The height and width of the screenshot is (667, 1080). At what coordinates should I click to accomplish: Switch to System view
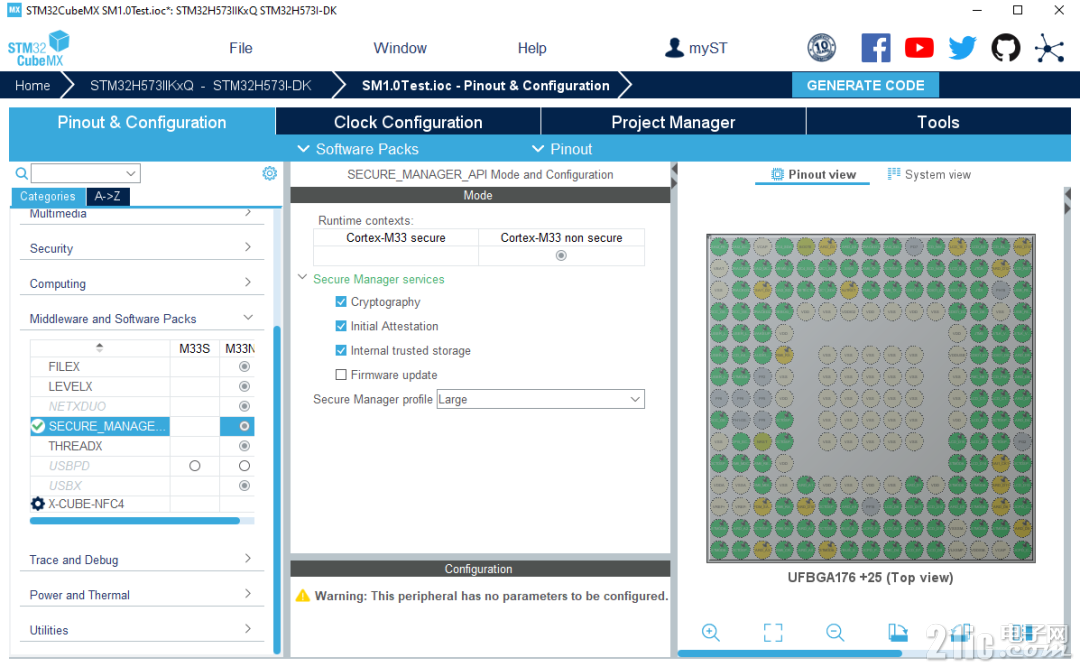click(929, 174)
